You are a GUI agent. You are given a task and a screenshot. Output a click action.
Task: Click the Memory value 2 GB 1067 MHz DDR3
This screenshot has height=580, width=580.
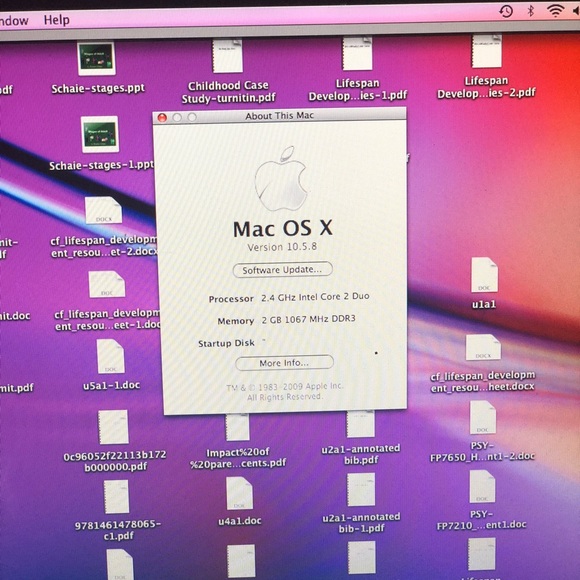[308, 319]
